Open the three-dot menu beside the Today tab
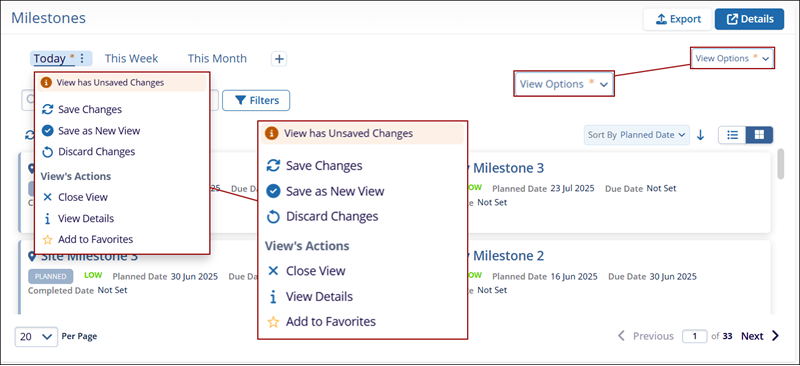The width and height of the screenshot is (800, 366). [x=83, y=59]
